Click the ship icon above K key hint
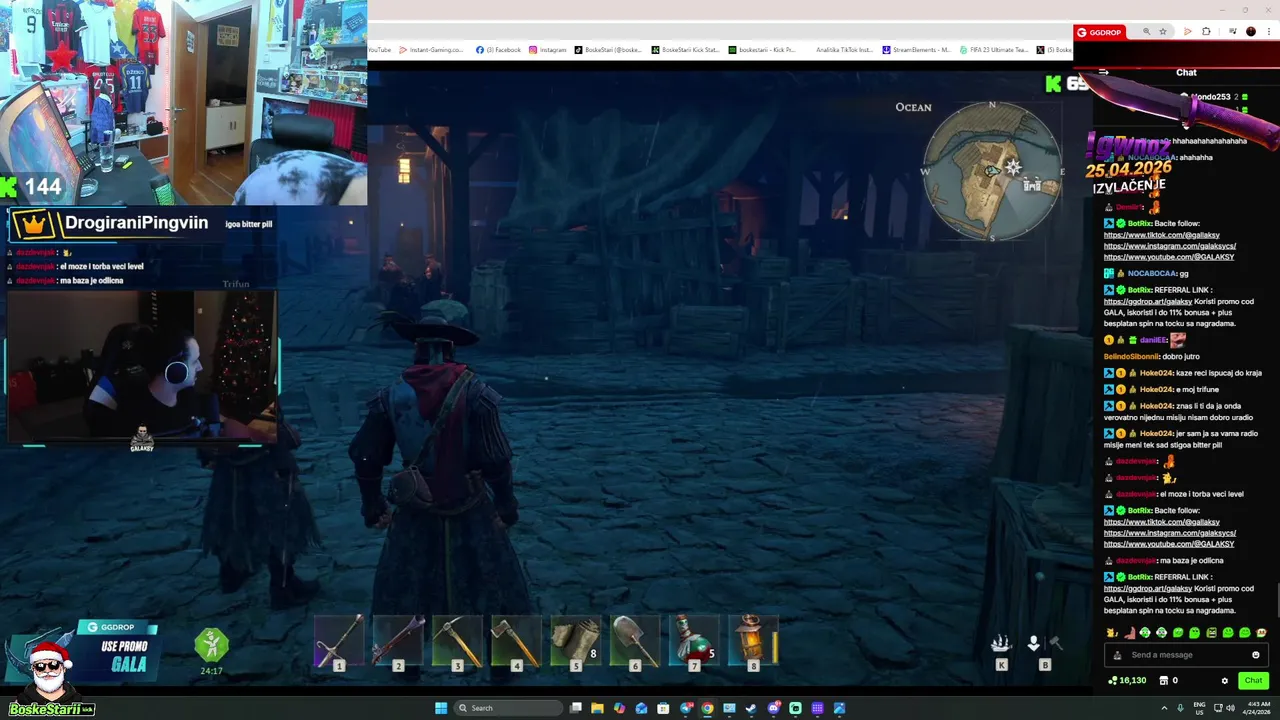The width and height of the screenshot is (1280, 720). pyautogui.click(x=1001, y=643)
